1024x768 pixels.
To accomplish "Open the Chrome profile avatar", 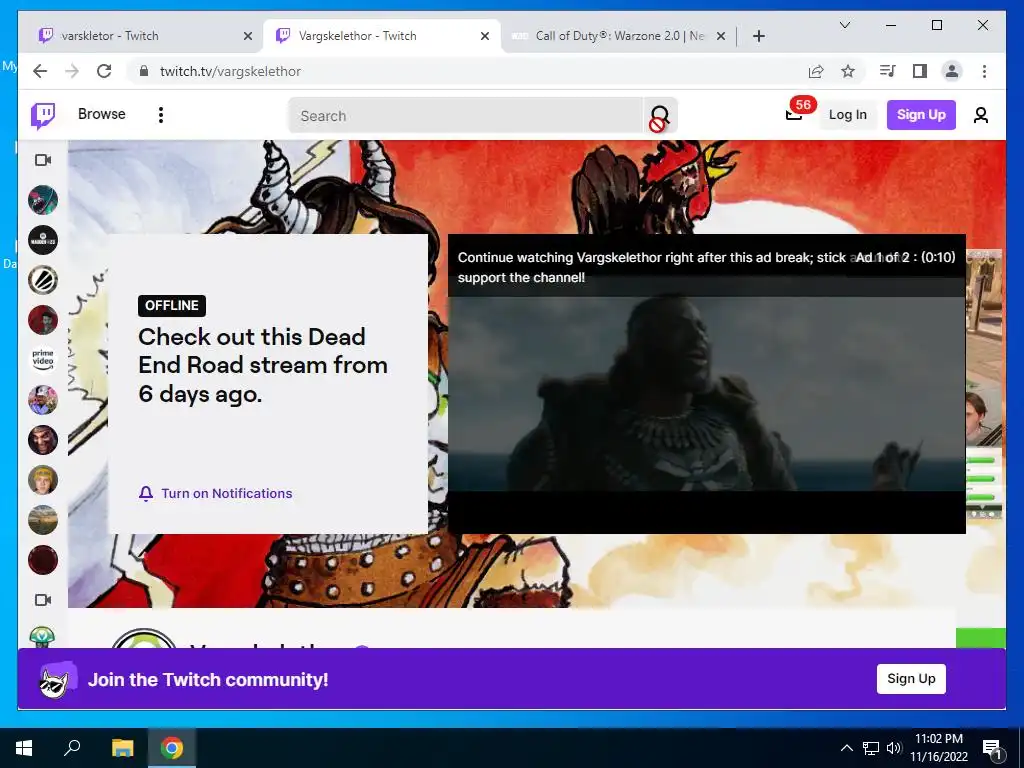I will point(952,71).
